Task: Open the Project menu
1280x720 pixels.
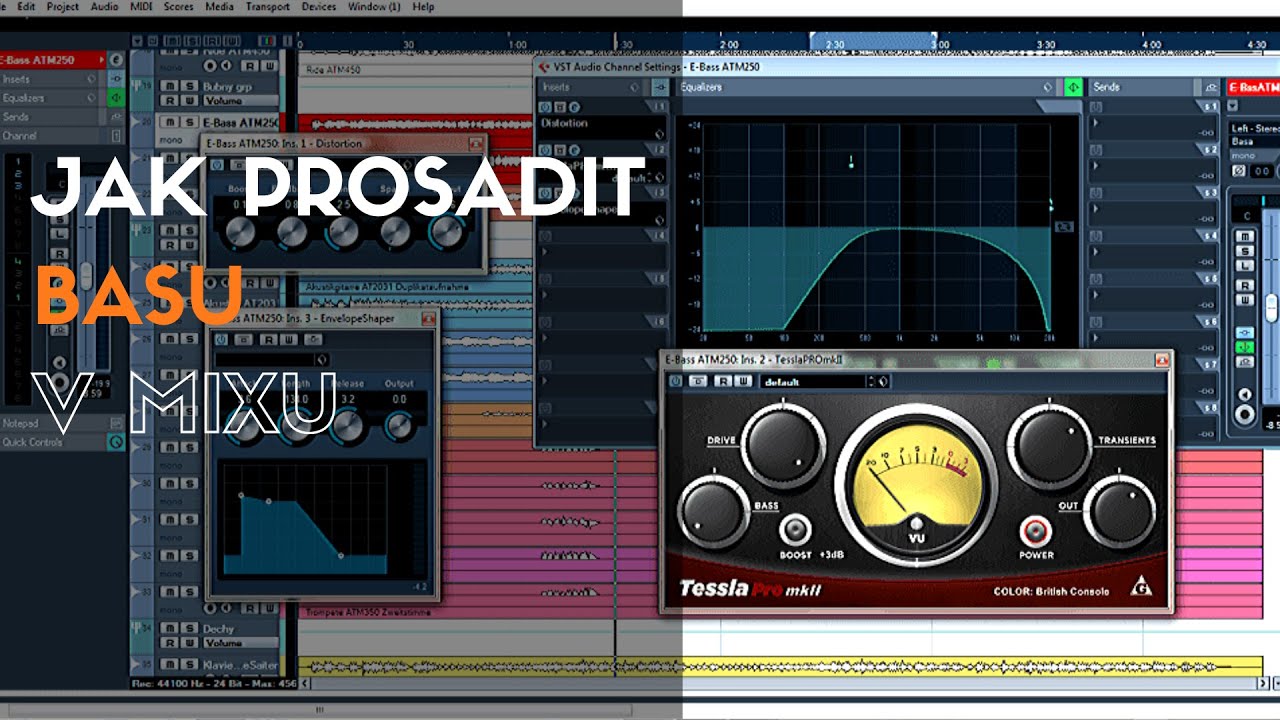Action: 62,6
